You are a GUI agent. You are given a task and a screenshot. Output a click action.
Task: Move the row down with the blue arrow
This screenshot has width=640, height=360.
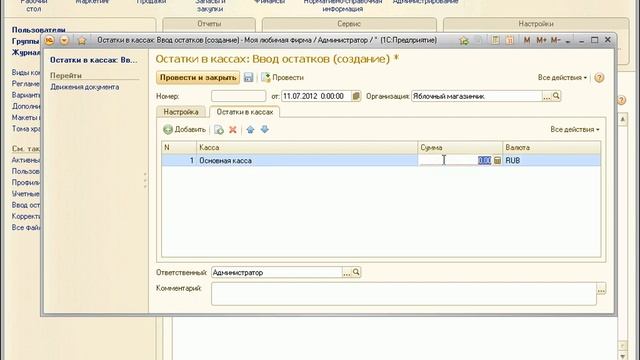click(264, 130)
